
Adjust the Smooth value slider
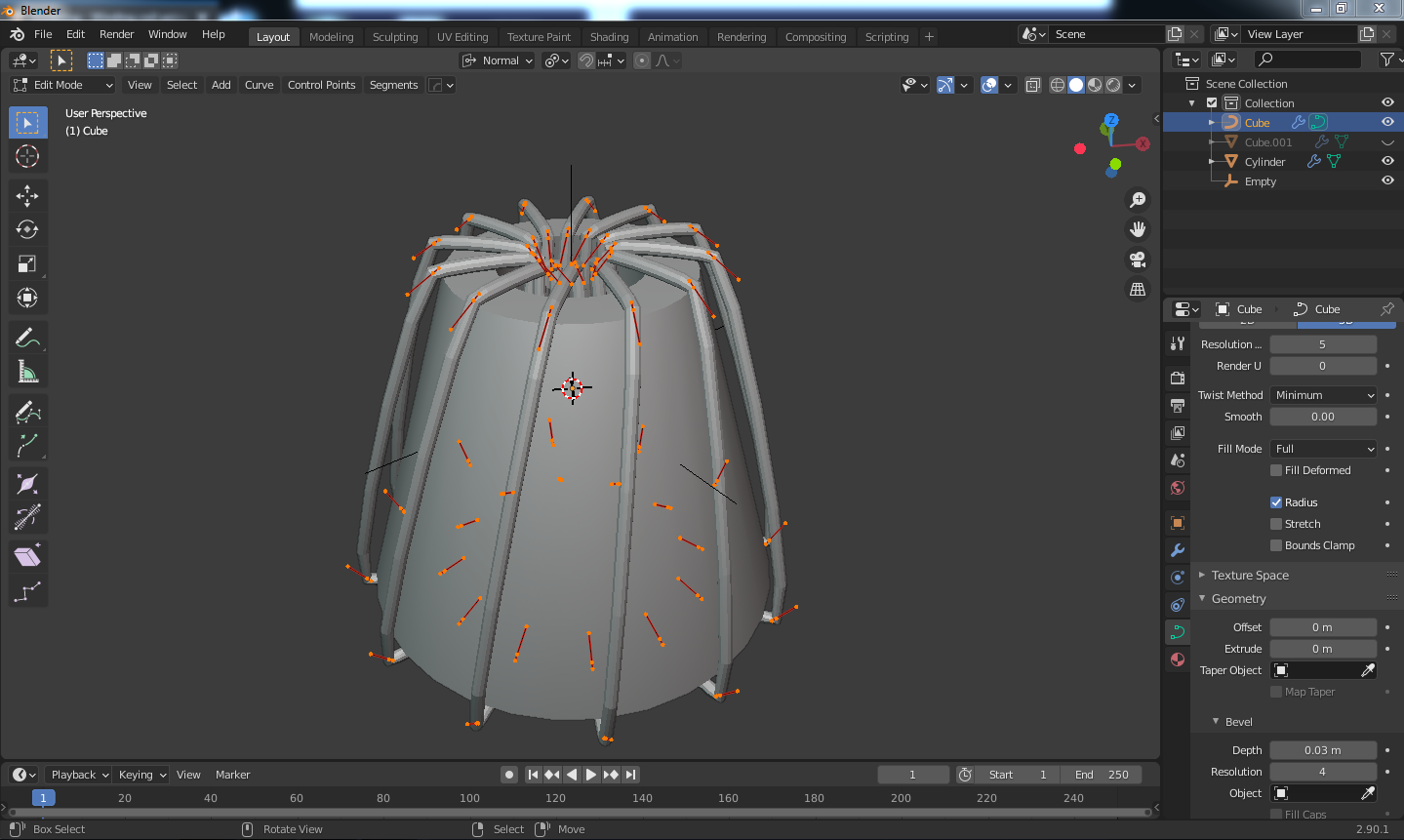point(1323,417)
